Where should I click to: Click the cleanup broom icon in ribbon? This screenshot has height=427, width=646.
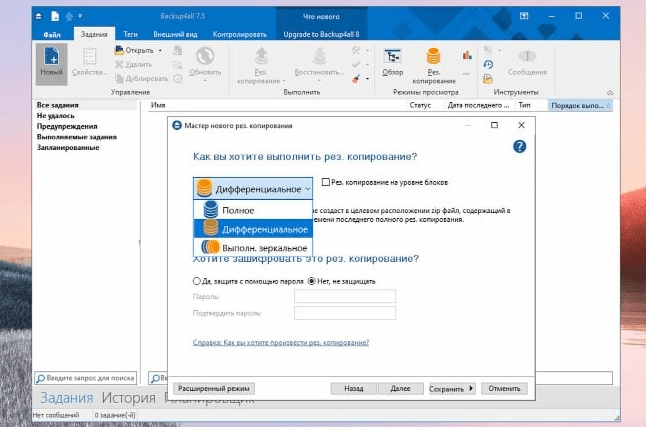356,79
